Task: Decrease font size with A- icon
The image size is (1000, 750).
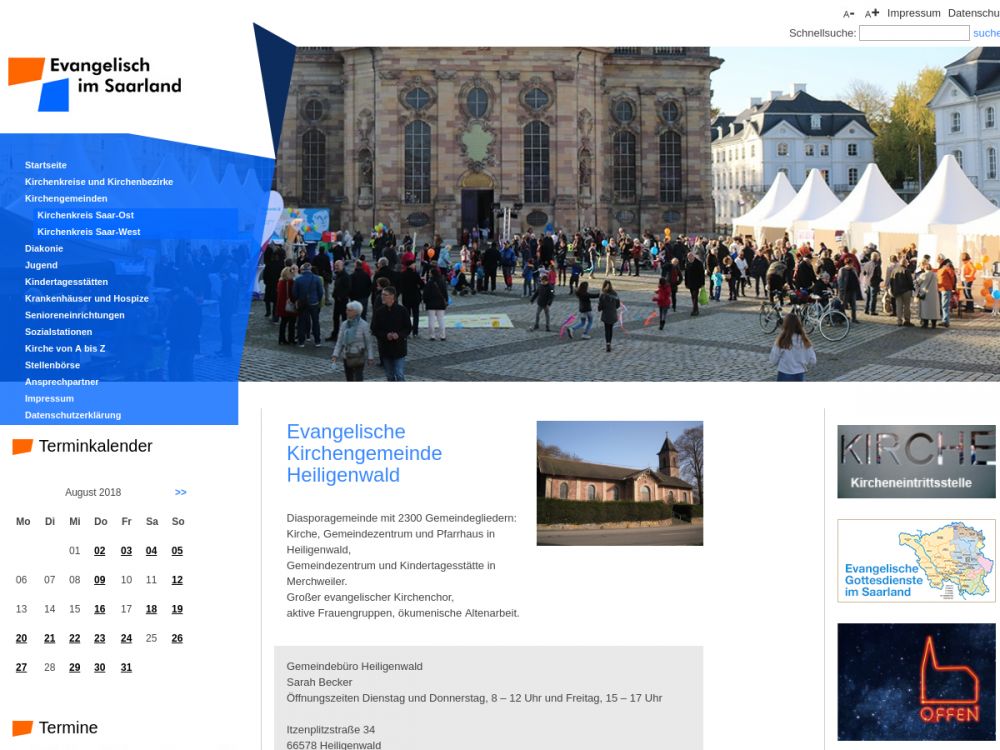Action: click(x=848, y=14)
